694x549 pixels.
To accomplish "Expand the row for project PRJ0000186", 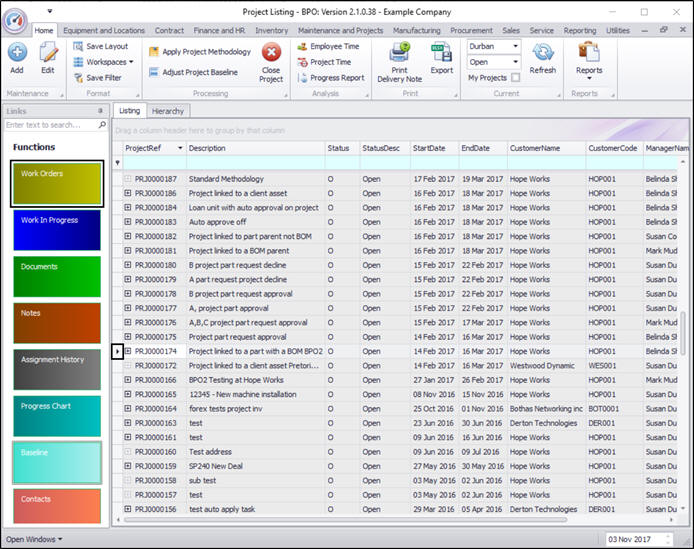I will coord(128,193).
